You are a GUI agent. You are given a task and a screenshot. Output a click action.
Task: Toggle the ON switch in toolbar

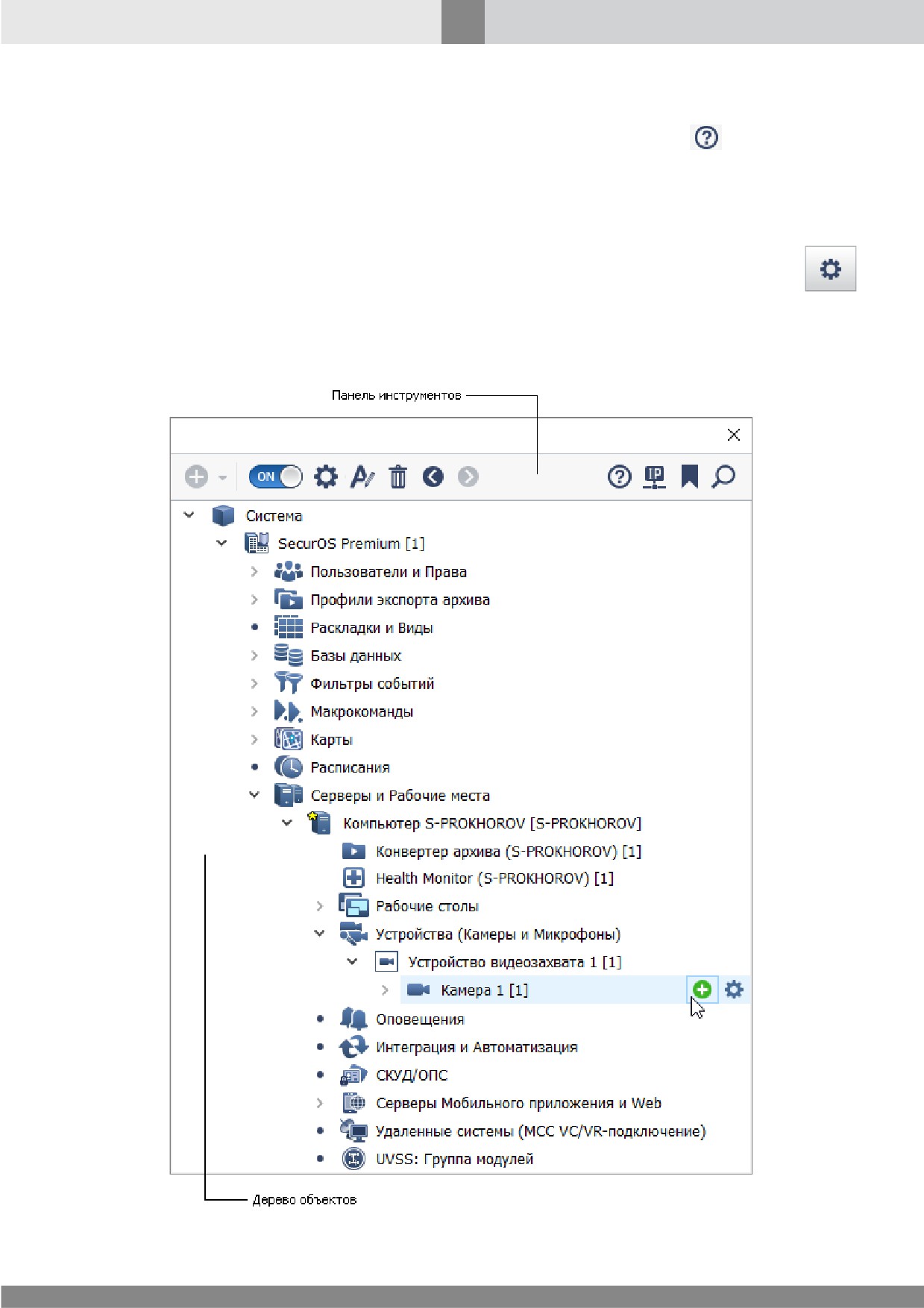tap(276, 477)
